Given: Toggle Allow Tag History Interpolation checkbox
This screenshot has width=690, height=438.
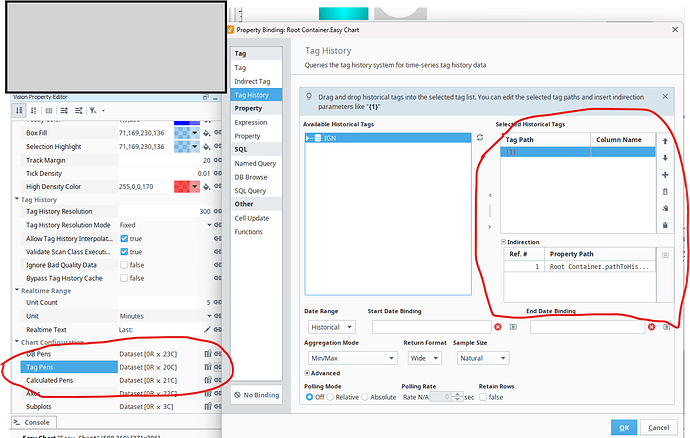Looking at the screenshot, I should click(x=124, y=239).
